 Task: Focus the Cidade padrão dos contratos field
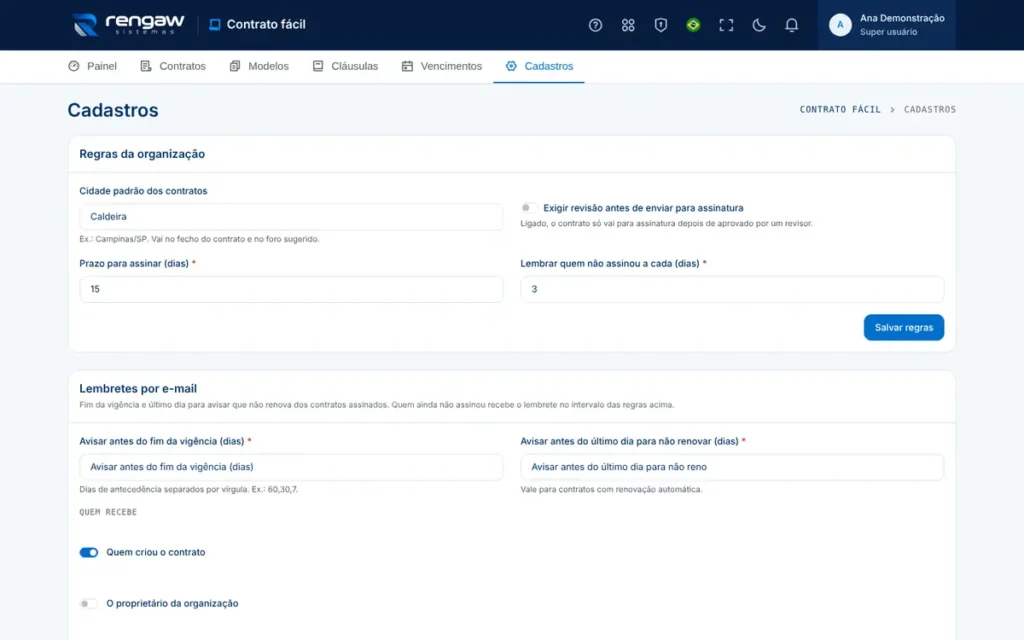click(x=291, y=217)
